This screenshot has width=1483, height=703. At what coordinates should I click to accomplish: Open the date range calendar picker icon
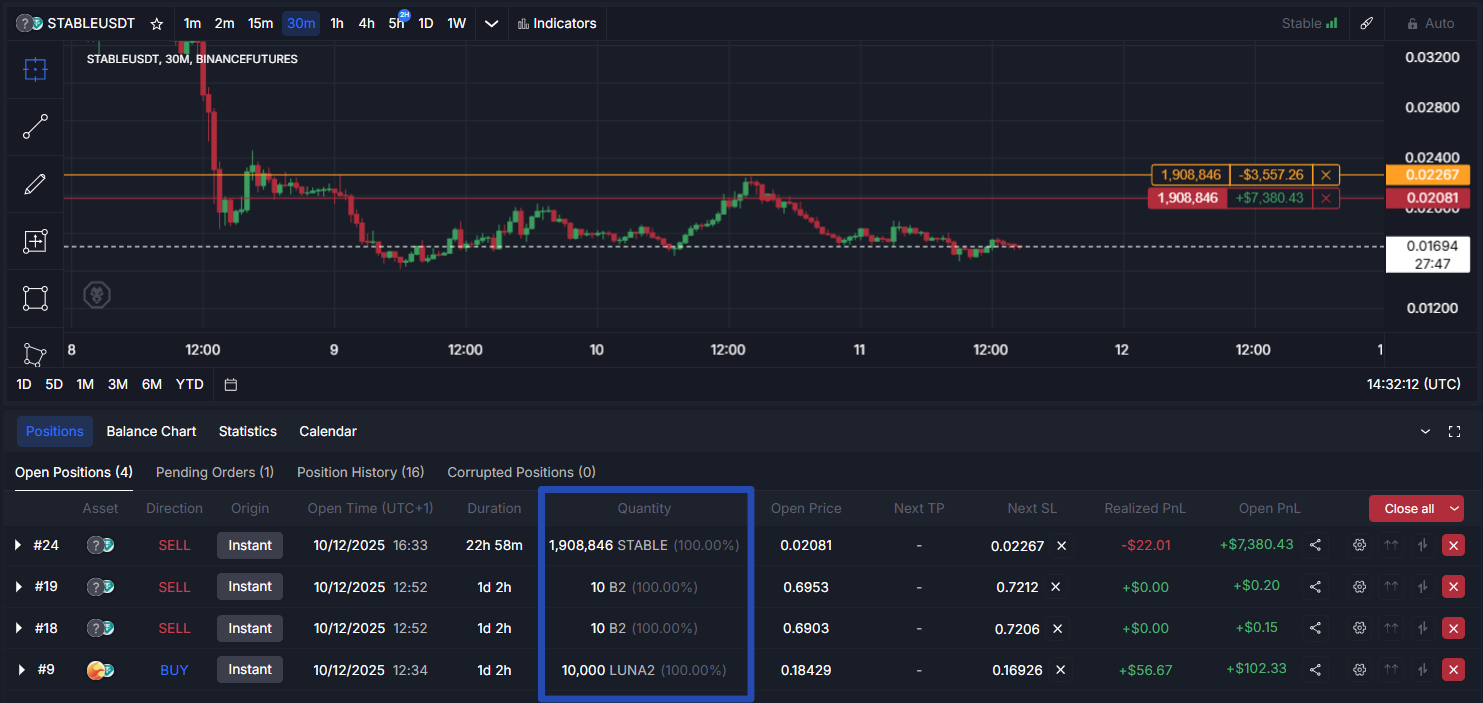(x=231, y=384)
